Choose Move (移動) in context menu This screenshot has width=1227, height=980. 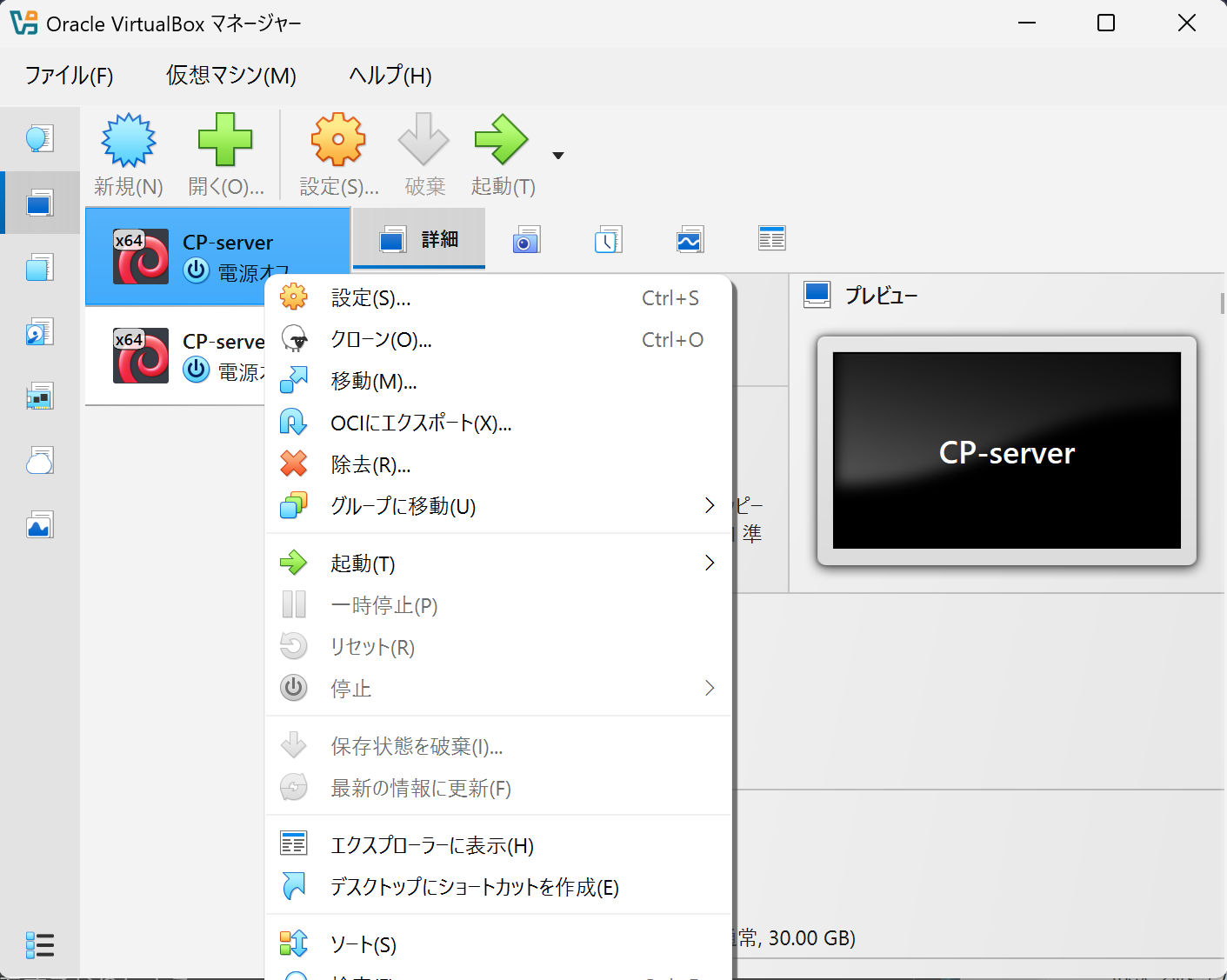[x=498, y=382]
